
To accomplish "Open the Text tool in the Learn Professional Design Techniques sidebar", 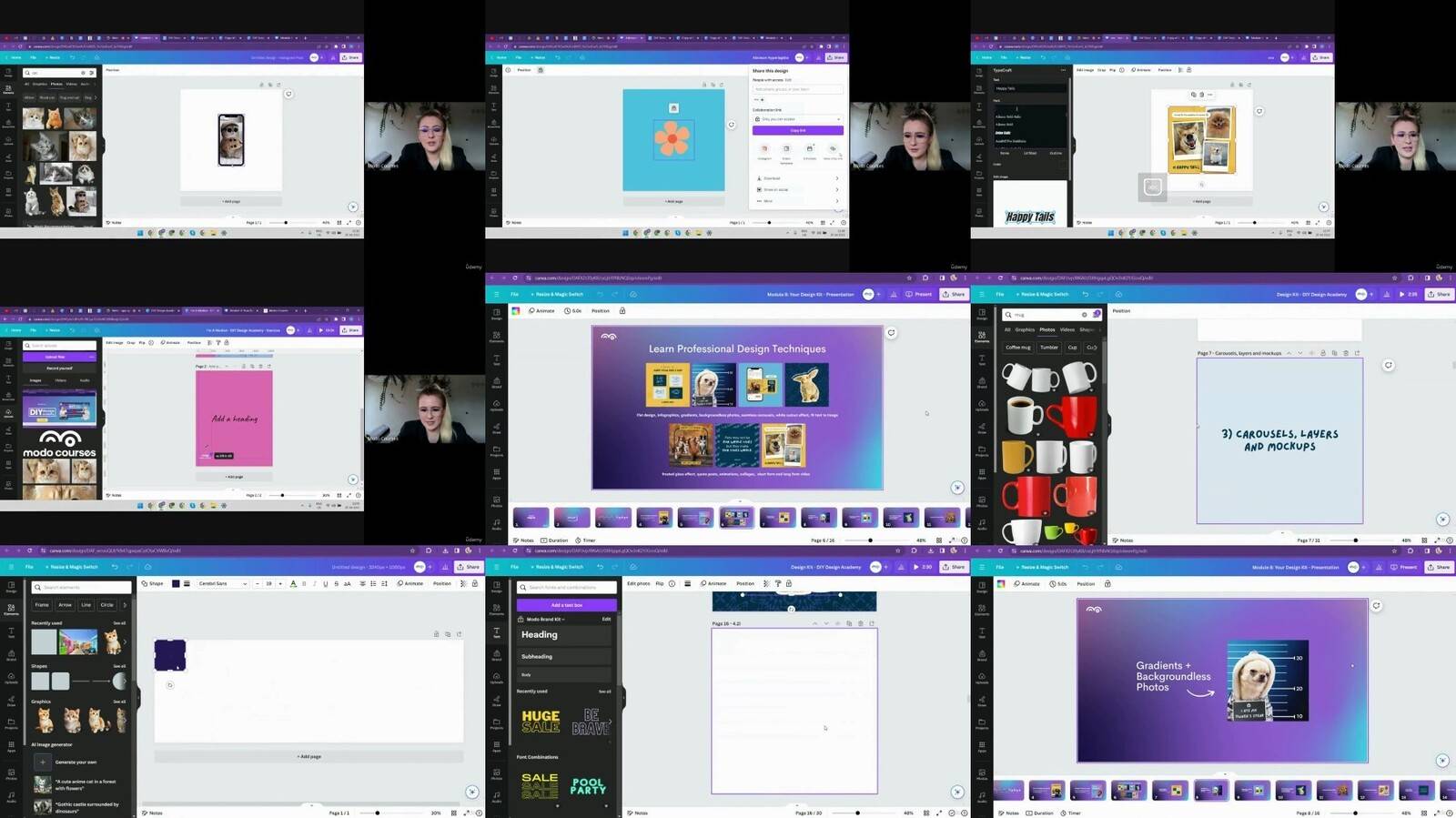I will pos(496,360).
